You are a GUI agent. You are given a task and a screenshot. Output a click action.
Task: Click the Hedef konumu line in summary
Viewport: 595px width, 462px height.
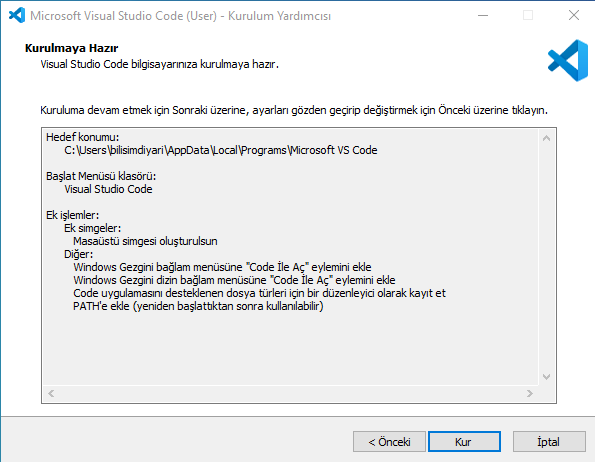[83, 137]
